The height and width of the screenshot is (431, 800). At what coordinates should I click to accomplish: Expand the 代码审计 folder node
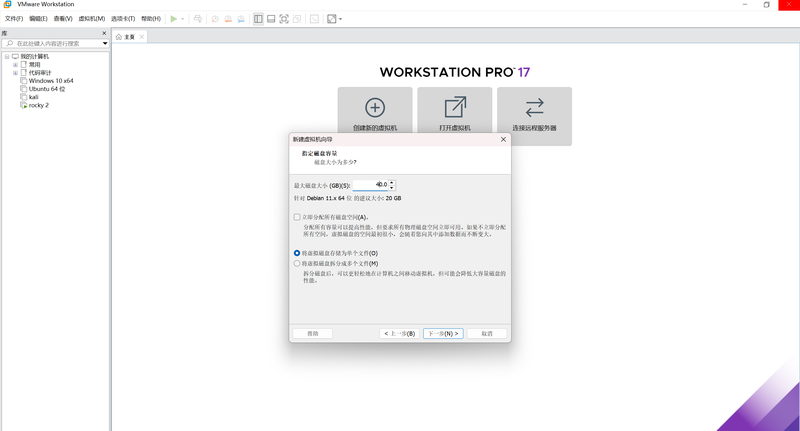[15, 73]
